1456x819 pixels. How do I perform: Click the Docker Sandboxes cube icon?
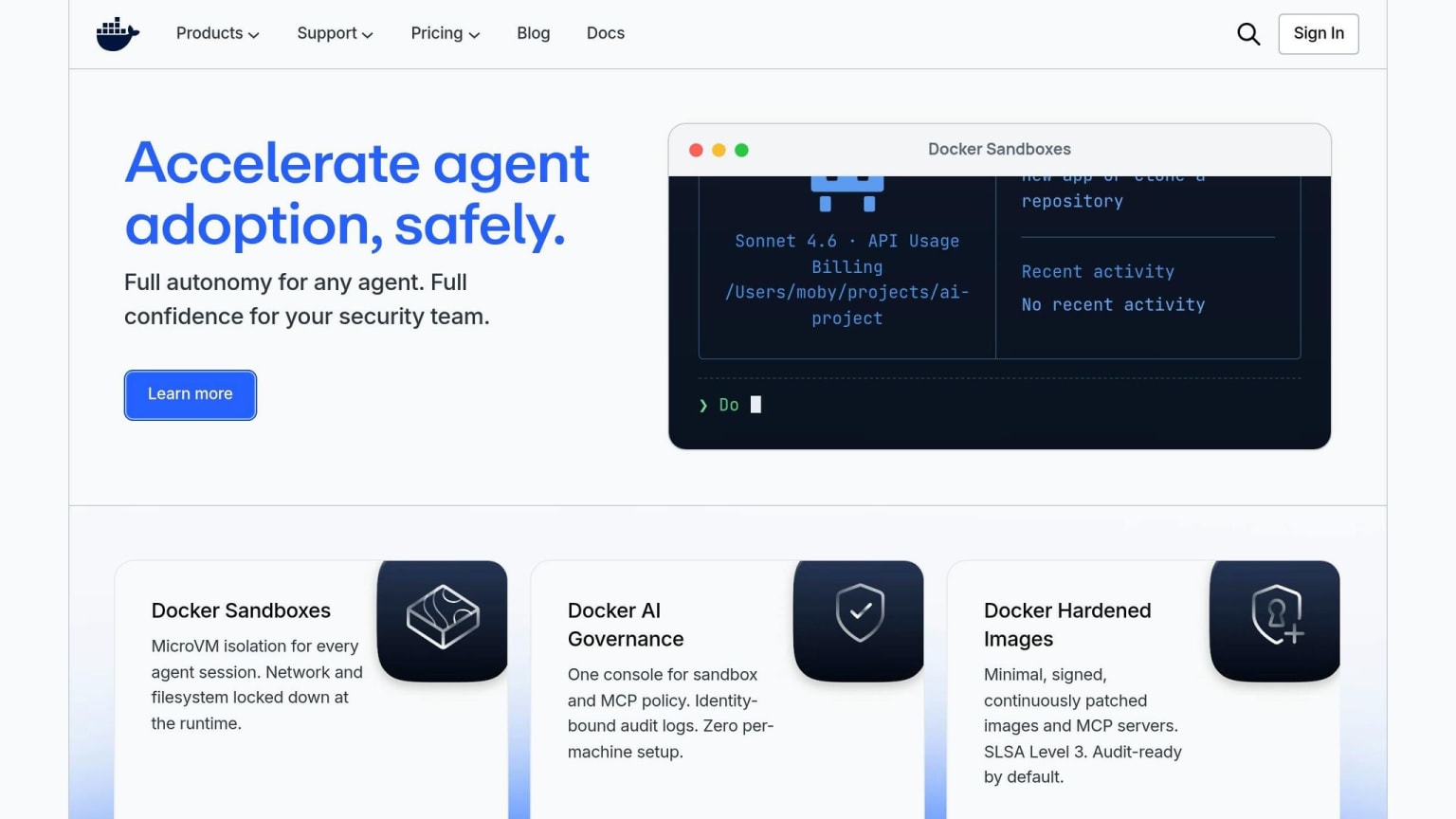[443, 617]
